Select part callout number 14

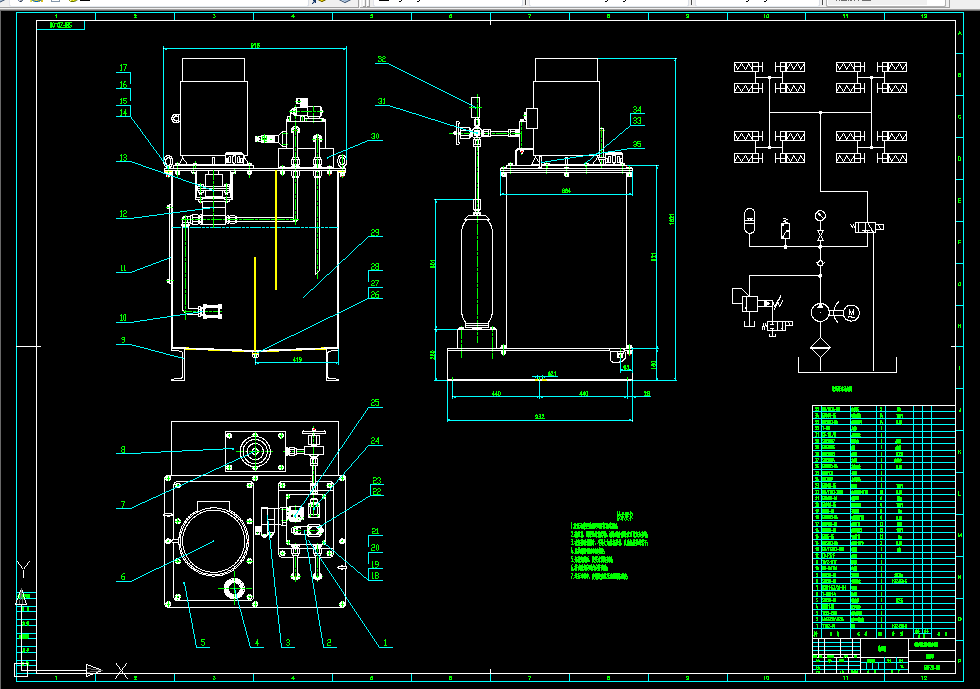click(123, 113)
